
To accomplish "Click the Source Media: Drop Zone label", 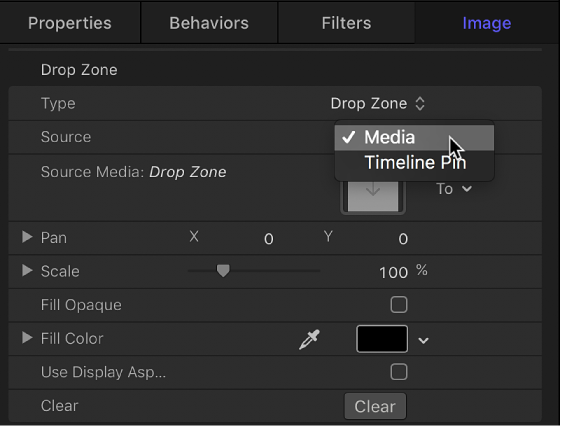I will click(134, 172).
